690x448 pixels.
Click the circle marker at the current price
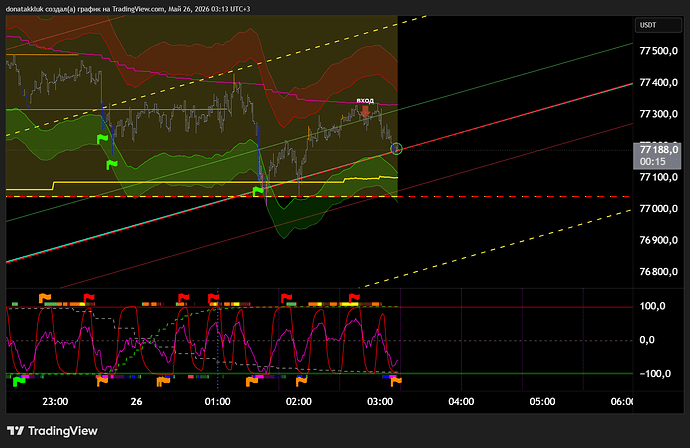pyautogui.click(x=396, y=149)
